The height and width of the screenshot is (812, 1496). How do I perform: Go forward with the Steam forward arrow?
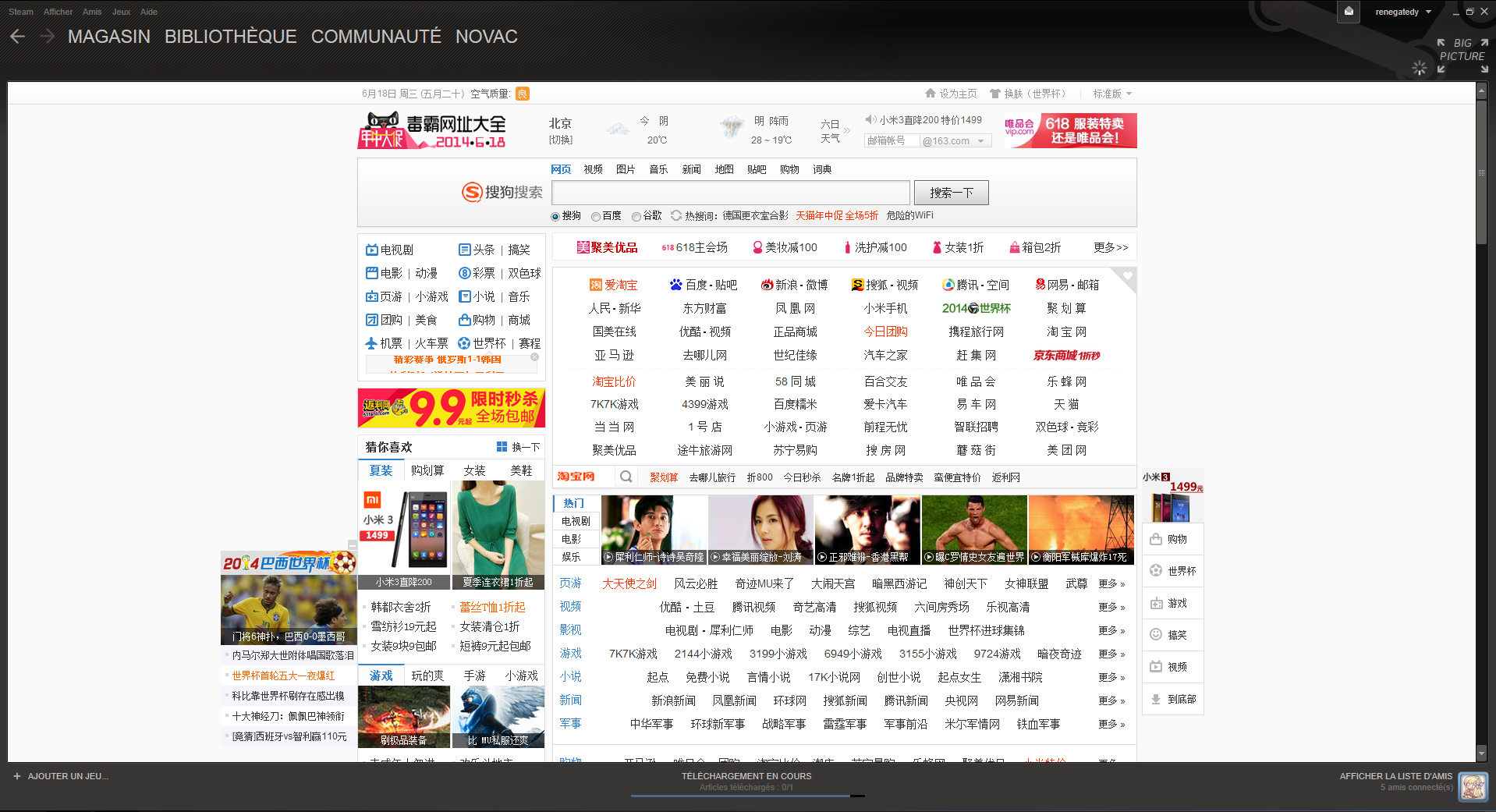(x=47, y=37)
